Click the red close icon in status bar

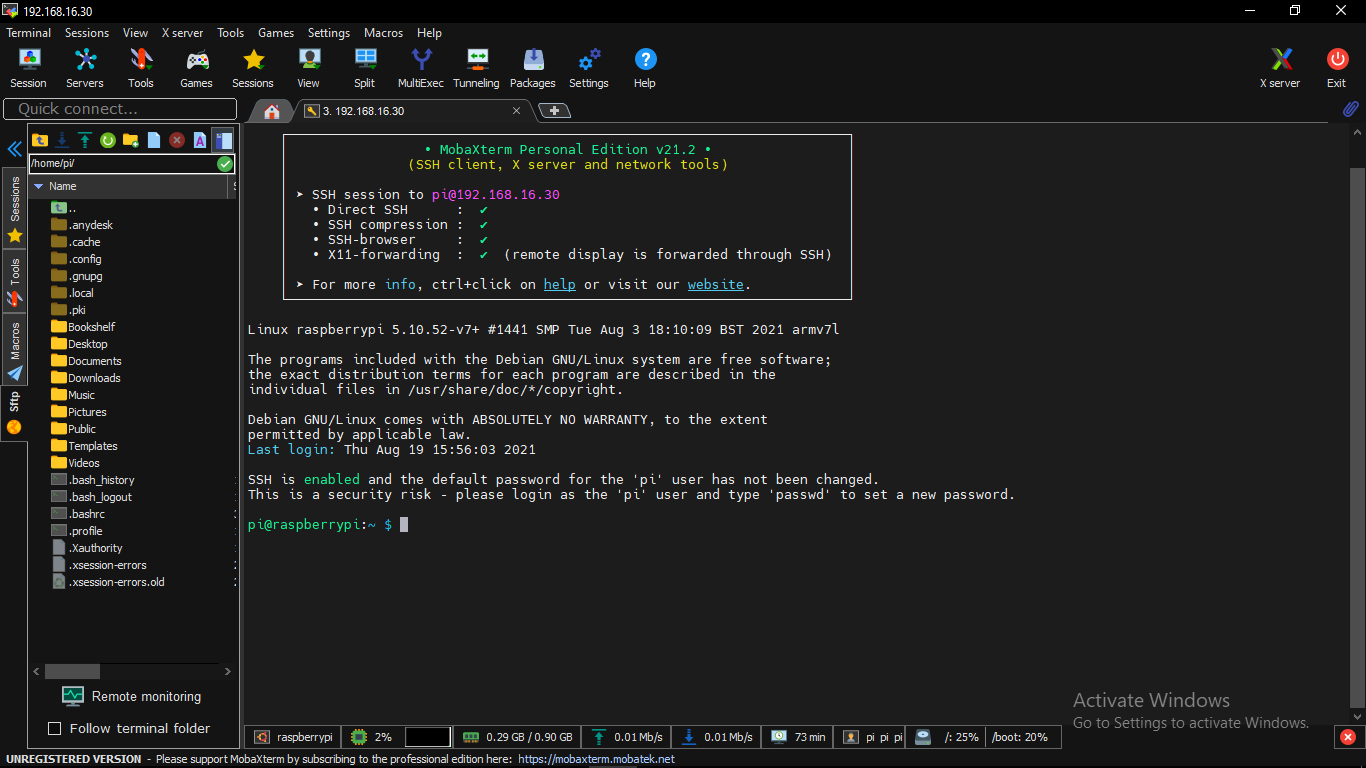[1349, 738]
